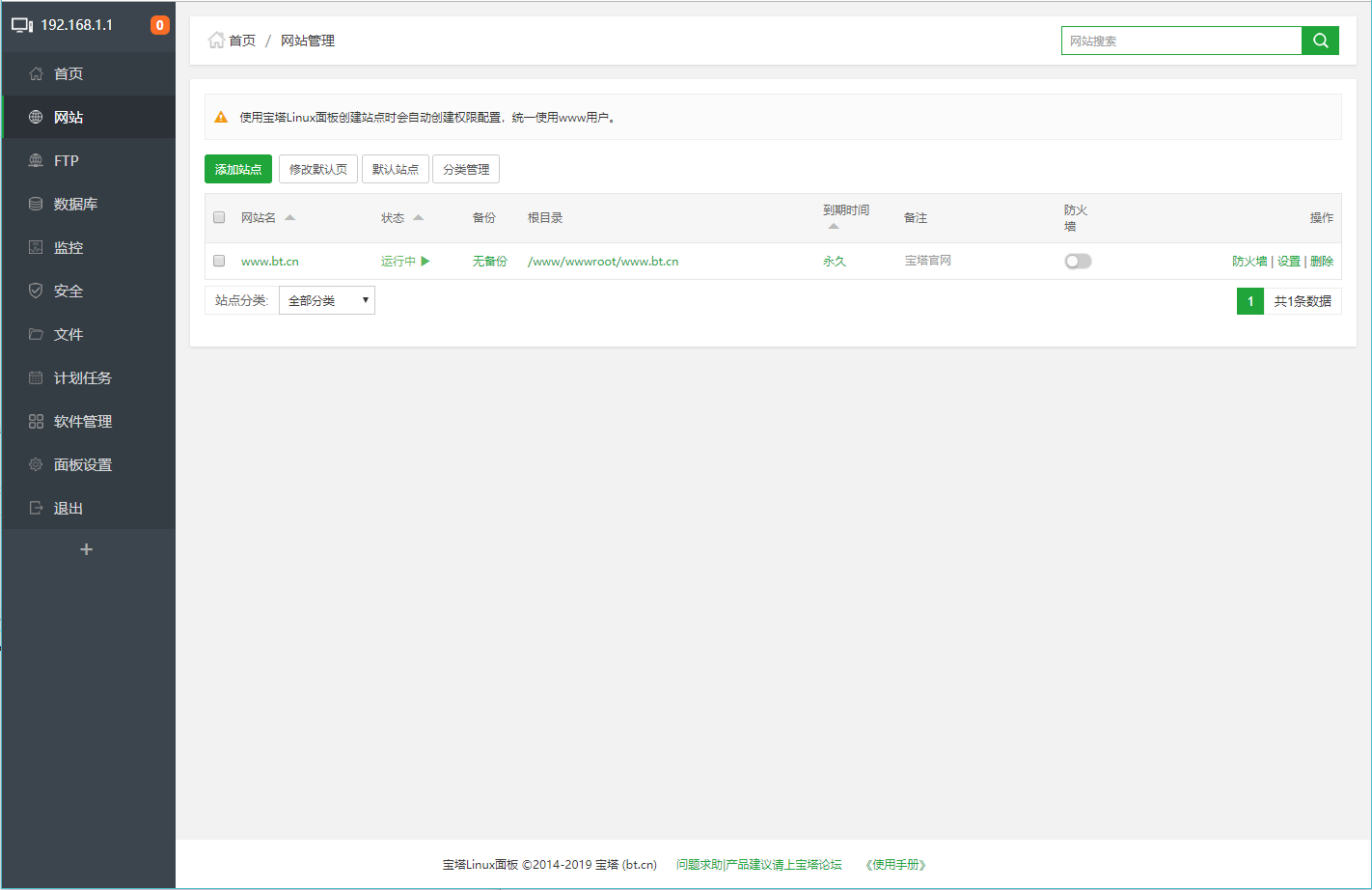
Task: Click the 删除 link for www.bt.cn
Action: tap(1322, 261)
